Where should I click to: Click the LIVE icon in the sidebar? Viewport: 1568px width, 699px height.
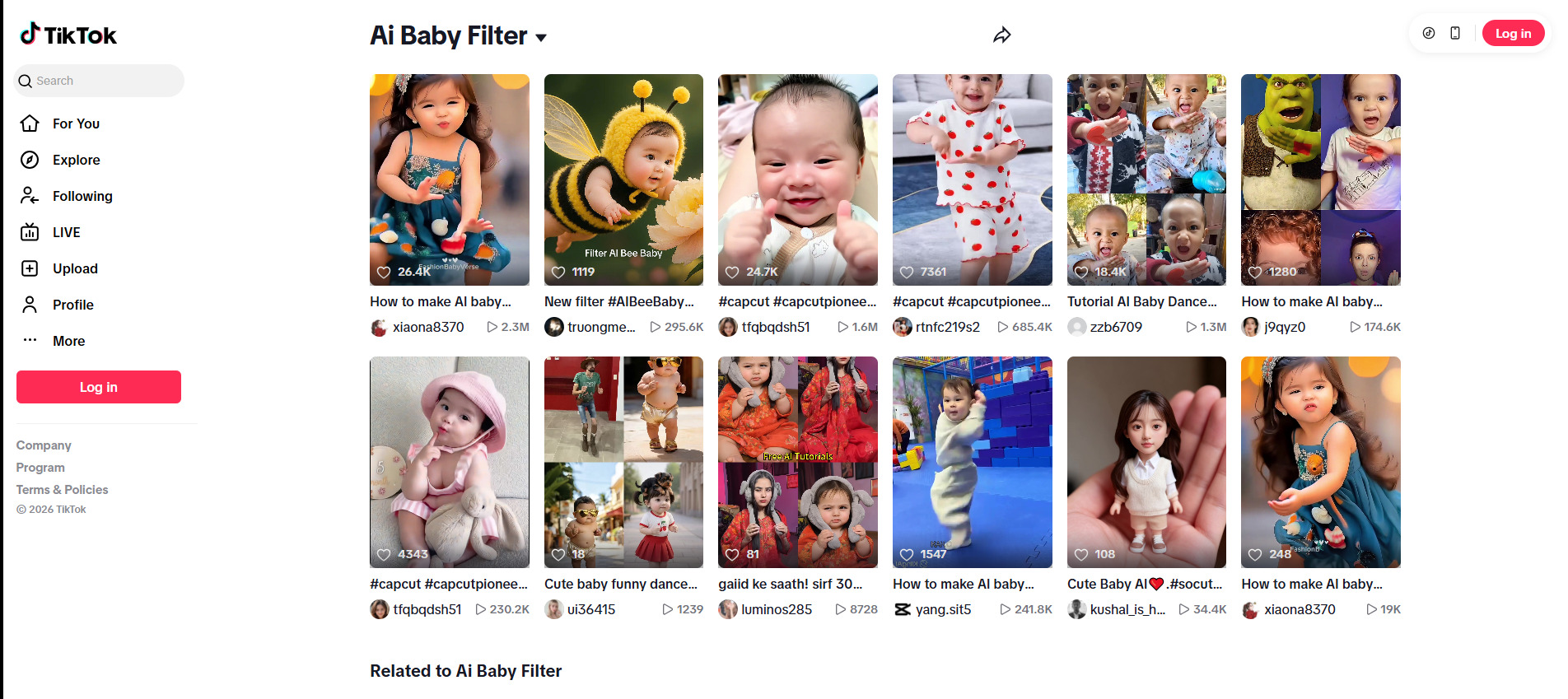click(x=30, y=232)
